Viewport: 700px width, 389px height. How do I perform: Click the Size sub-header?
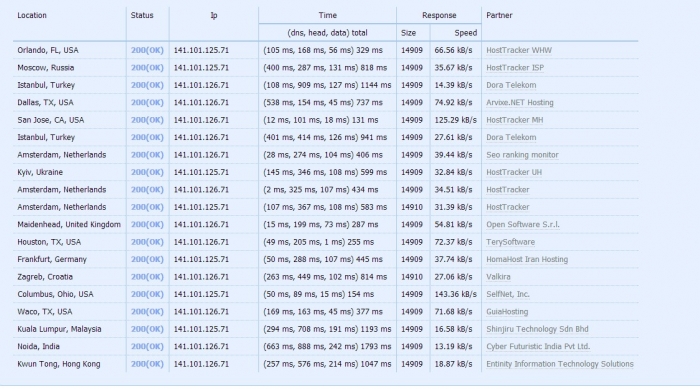tap(408, 33)
